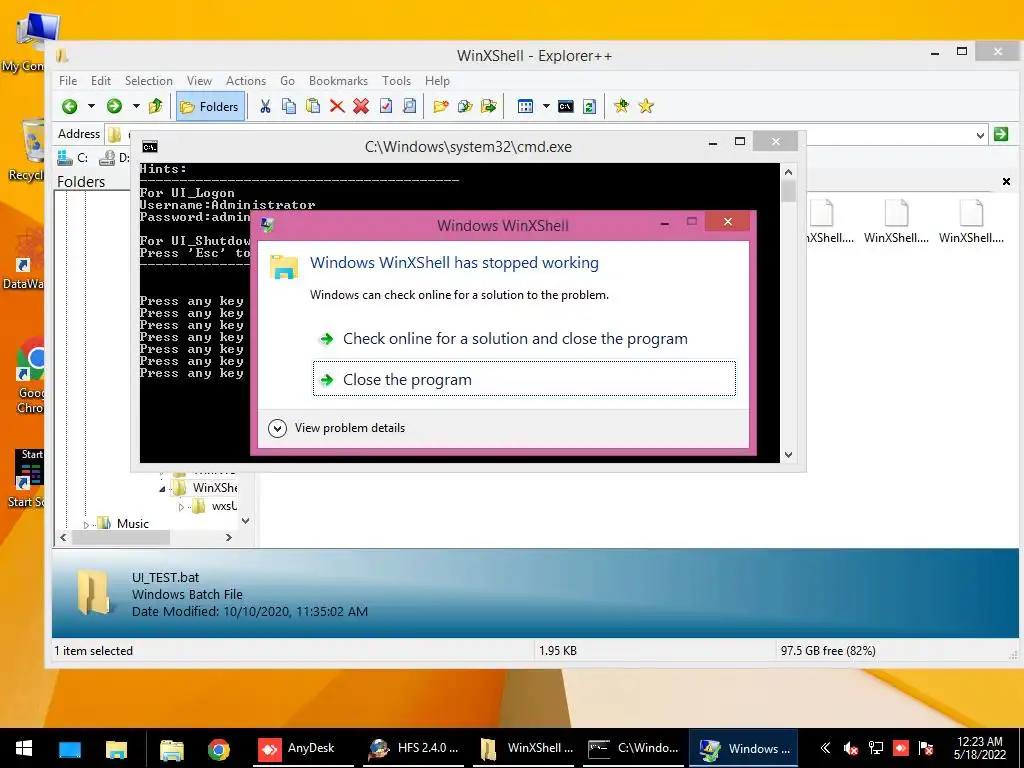This screenshot has width=1024, height=768.
Task: Select drive D: in drives bar
Action: [x=114, y=157]
